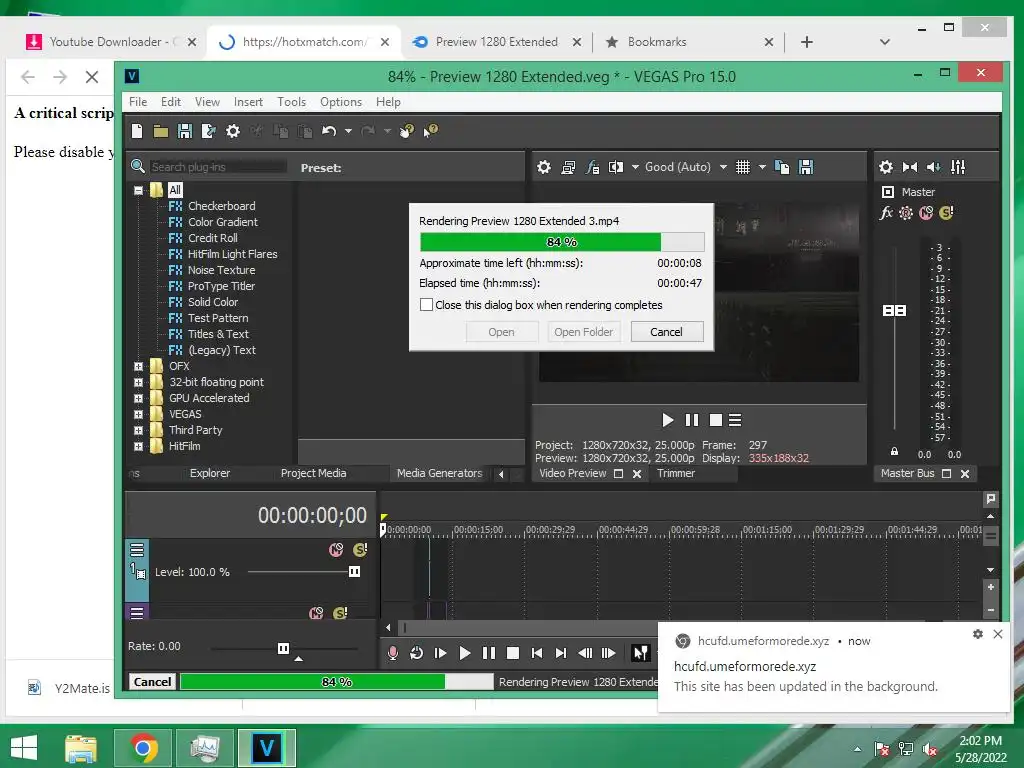Open a project with the folder icon
This screenshot has height=768, width=1024.
tap(161, 131)
